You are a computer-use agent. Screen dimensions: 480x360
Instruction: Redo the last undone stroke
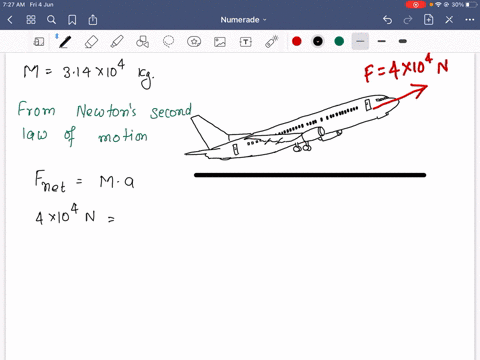pyautogui.click(x=408, y=20)
